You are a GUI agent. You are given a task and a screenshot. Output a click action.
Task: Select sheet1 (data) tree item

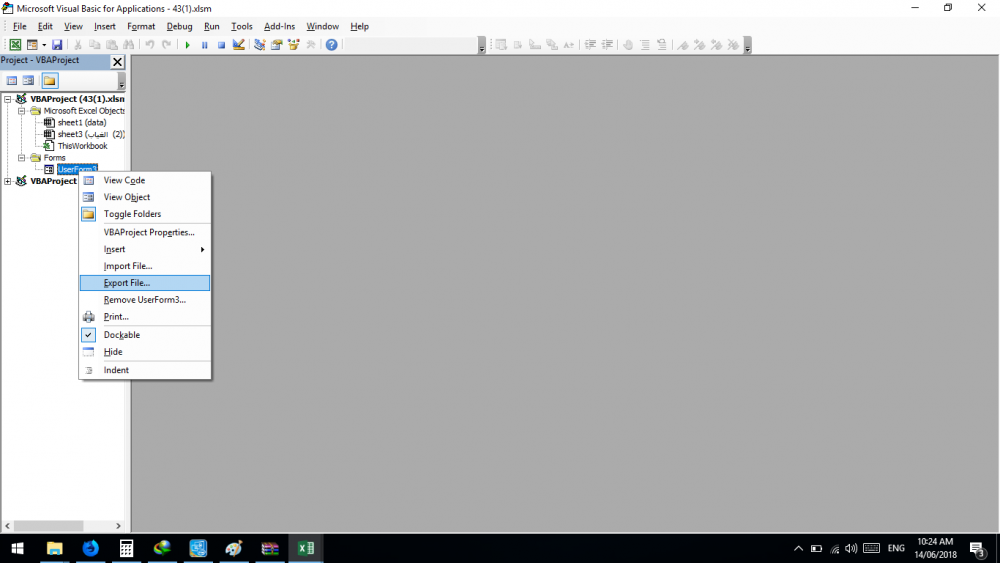(82, 122)
